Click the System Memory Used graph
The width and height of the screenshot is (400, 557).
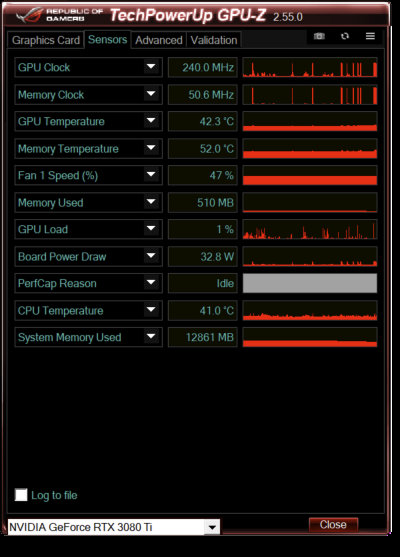click(310, 337)
